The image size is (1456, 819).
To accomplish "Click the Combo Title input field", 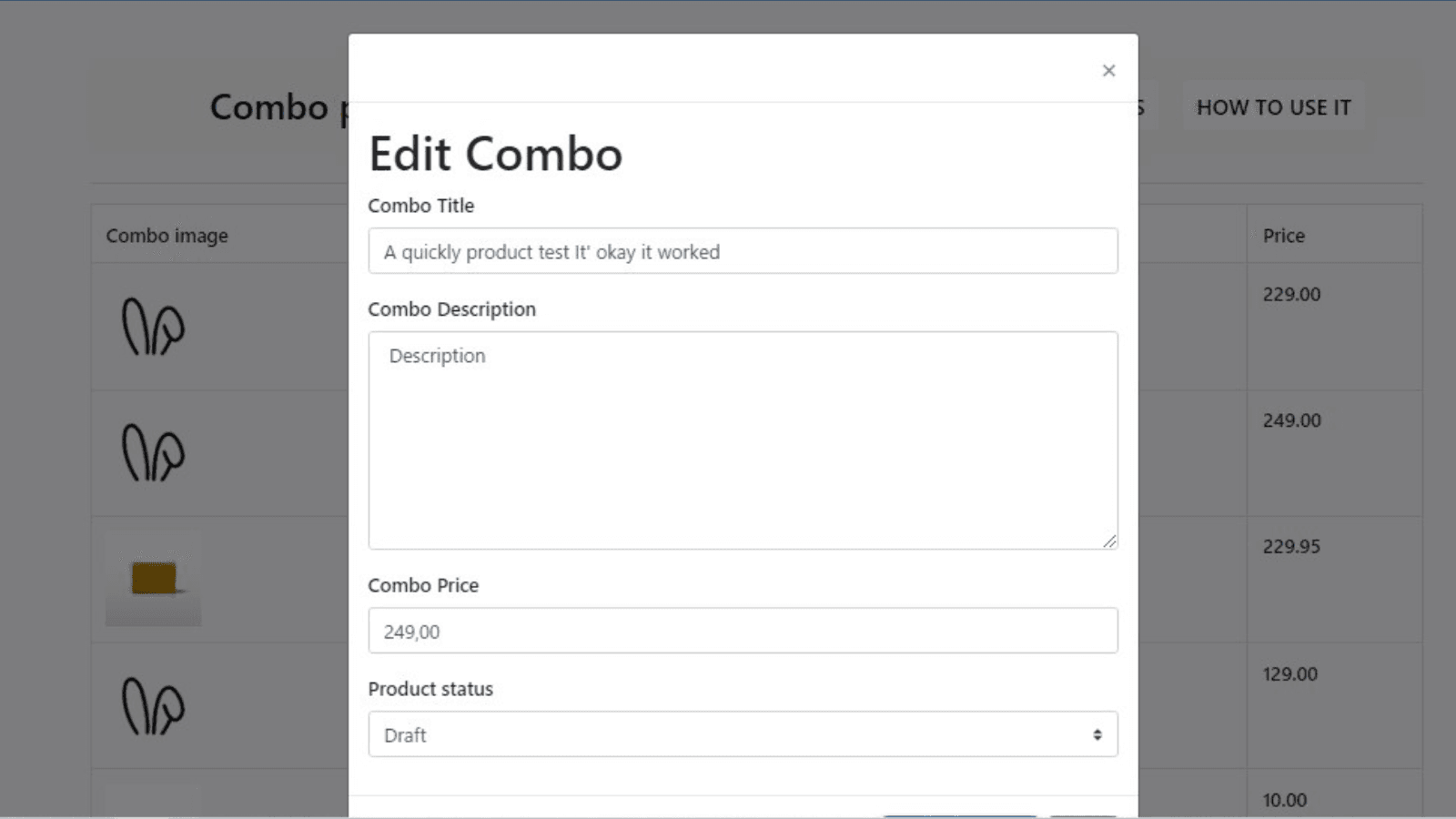I will pyautogui.click(x=743, y=251).
